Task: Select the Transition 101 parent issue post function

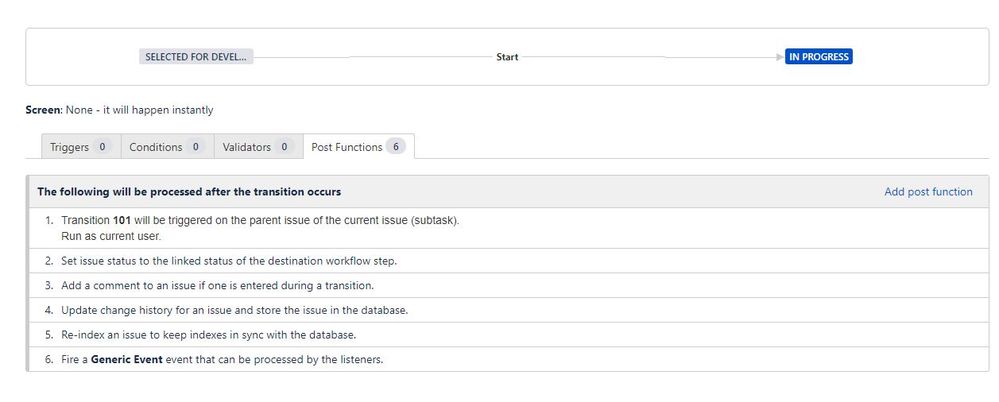Action: pyautogui.click(x=508, y=228)
